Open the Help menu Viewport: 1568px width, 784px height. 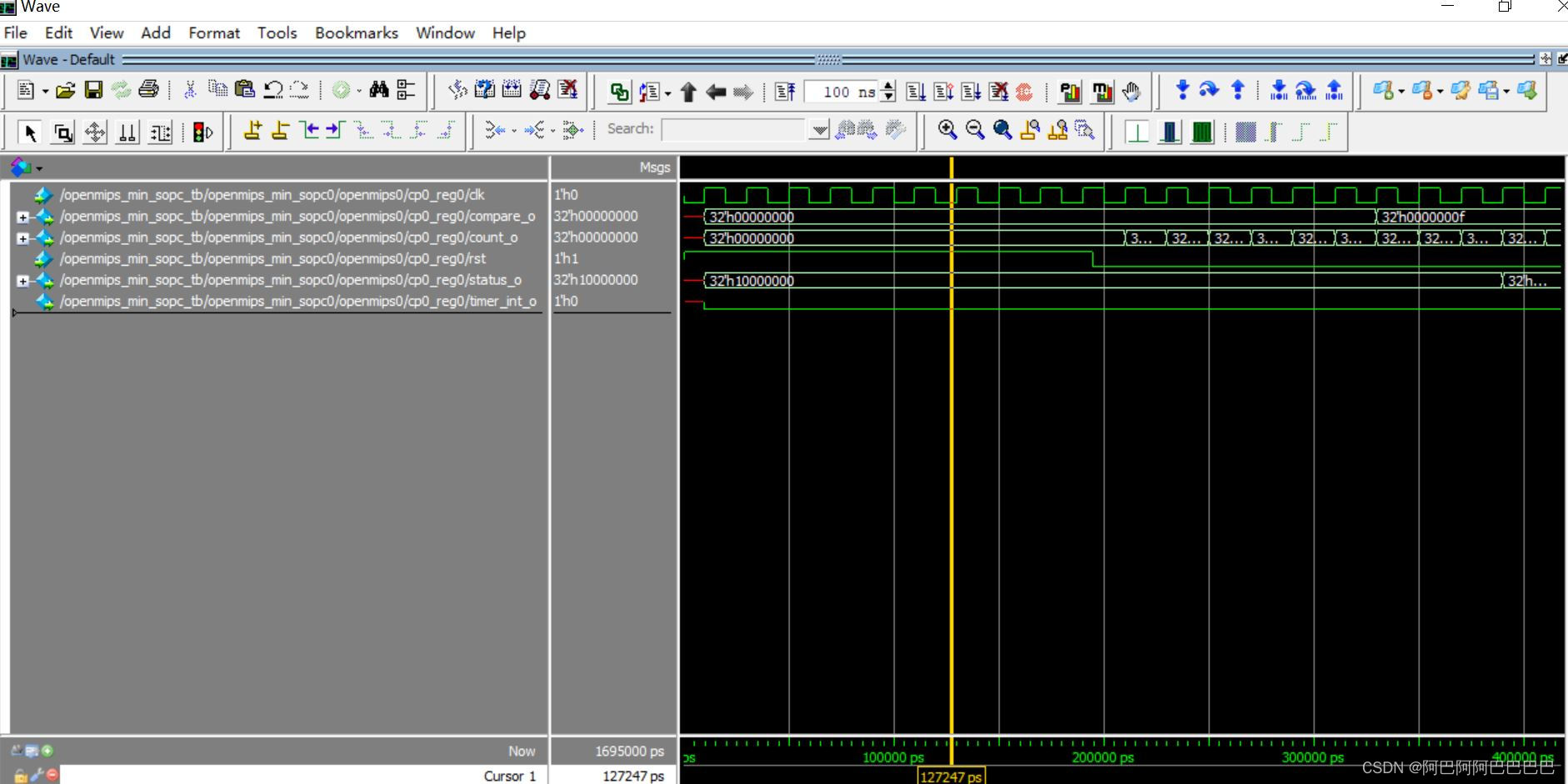(509, 32)
